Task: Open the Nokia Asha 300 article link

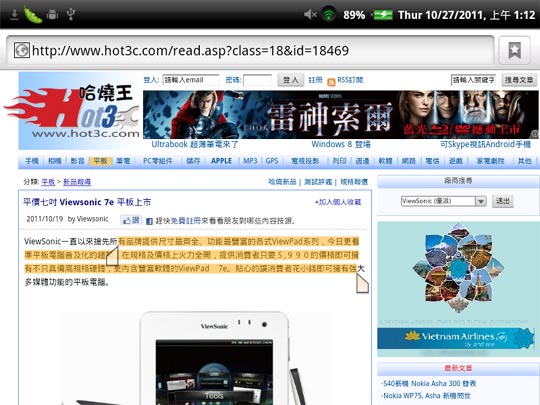Action: 428,383
